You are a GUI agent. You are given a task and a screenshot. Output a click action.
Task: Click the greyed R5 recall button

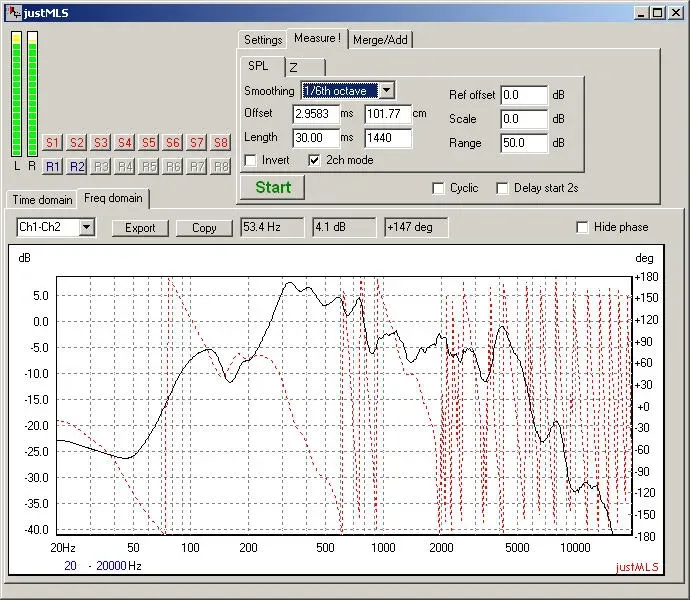pyautogui.click(x=149, y=166)
